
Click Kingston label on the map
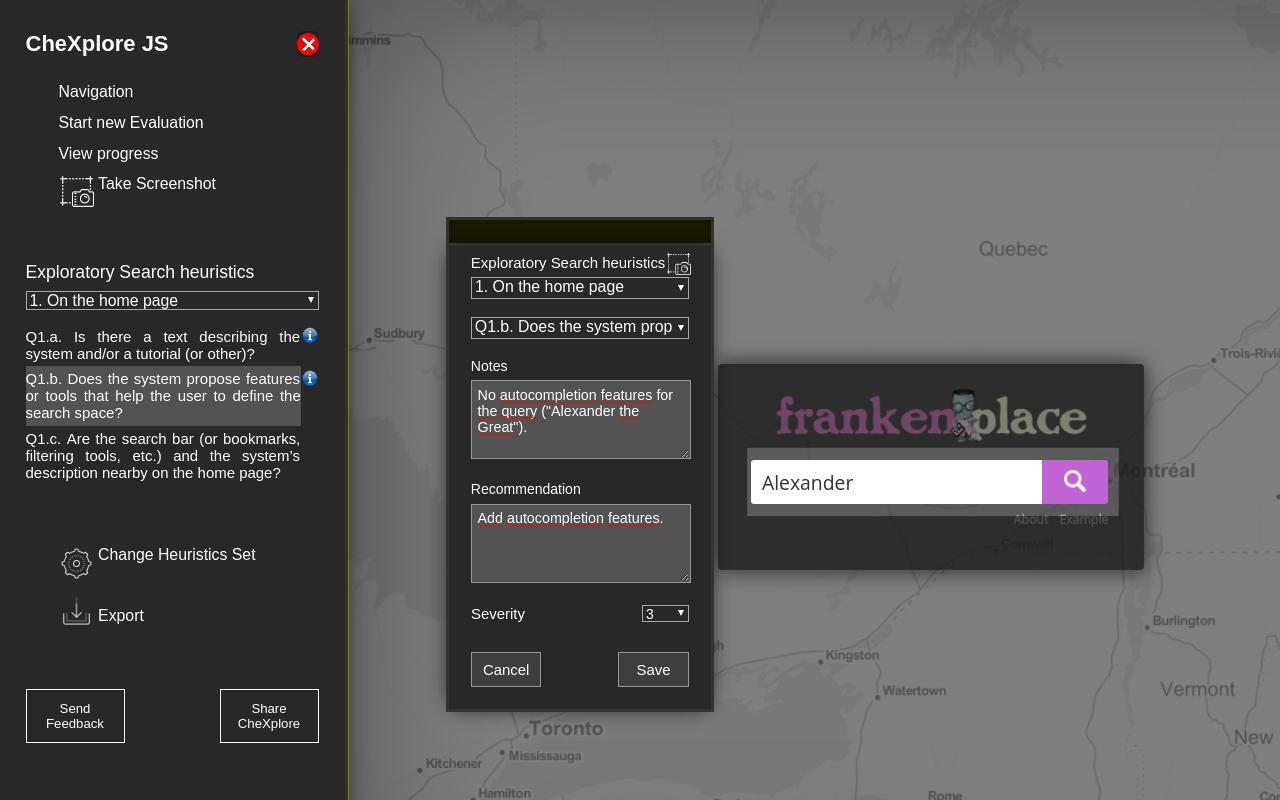852,655
